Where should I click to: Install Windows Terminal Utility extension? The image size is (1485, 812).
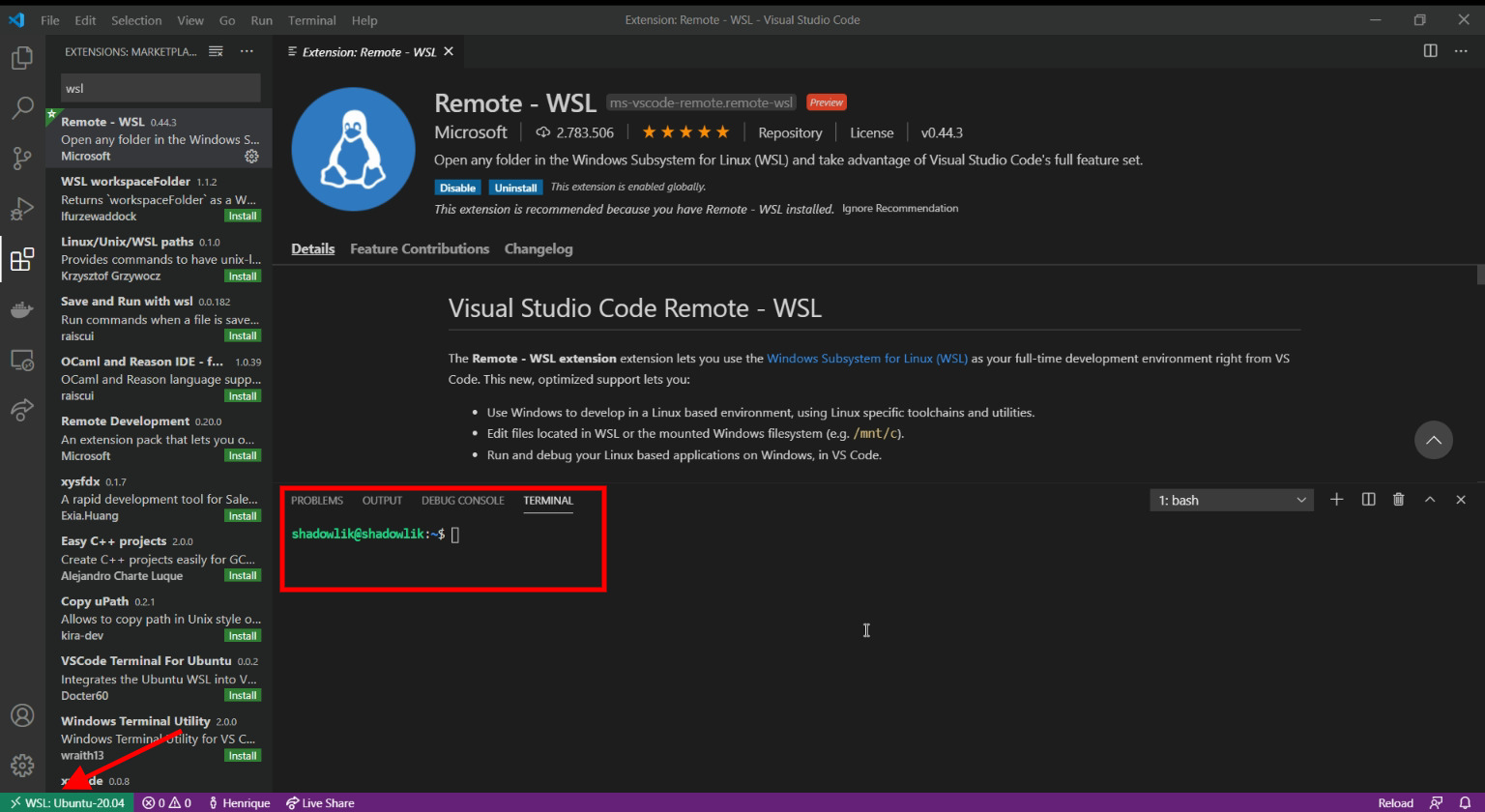[x=243, y=755]
